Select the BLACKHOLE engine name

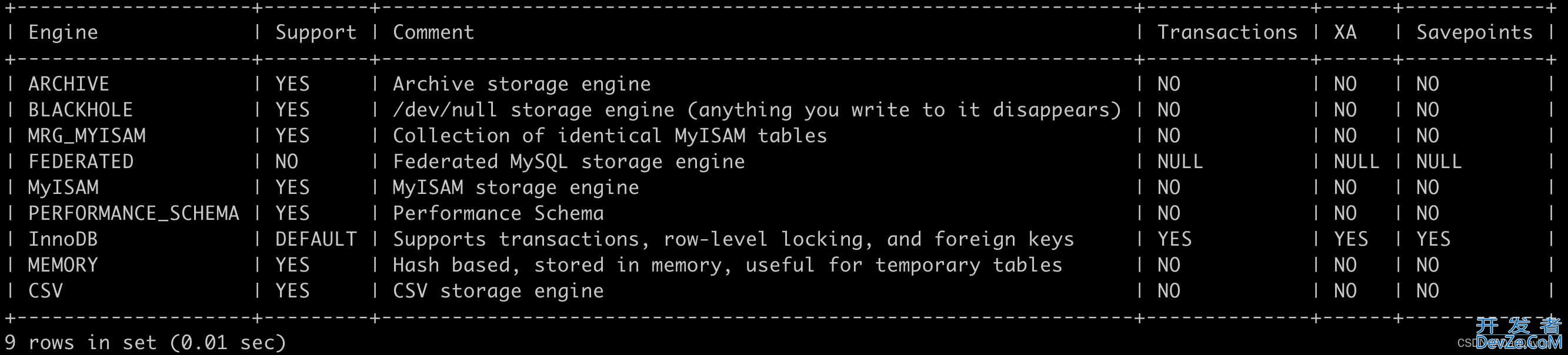tap(81, 110)
